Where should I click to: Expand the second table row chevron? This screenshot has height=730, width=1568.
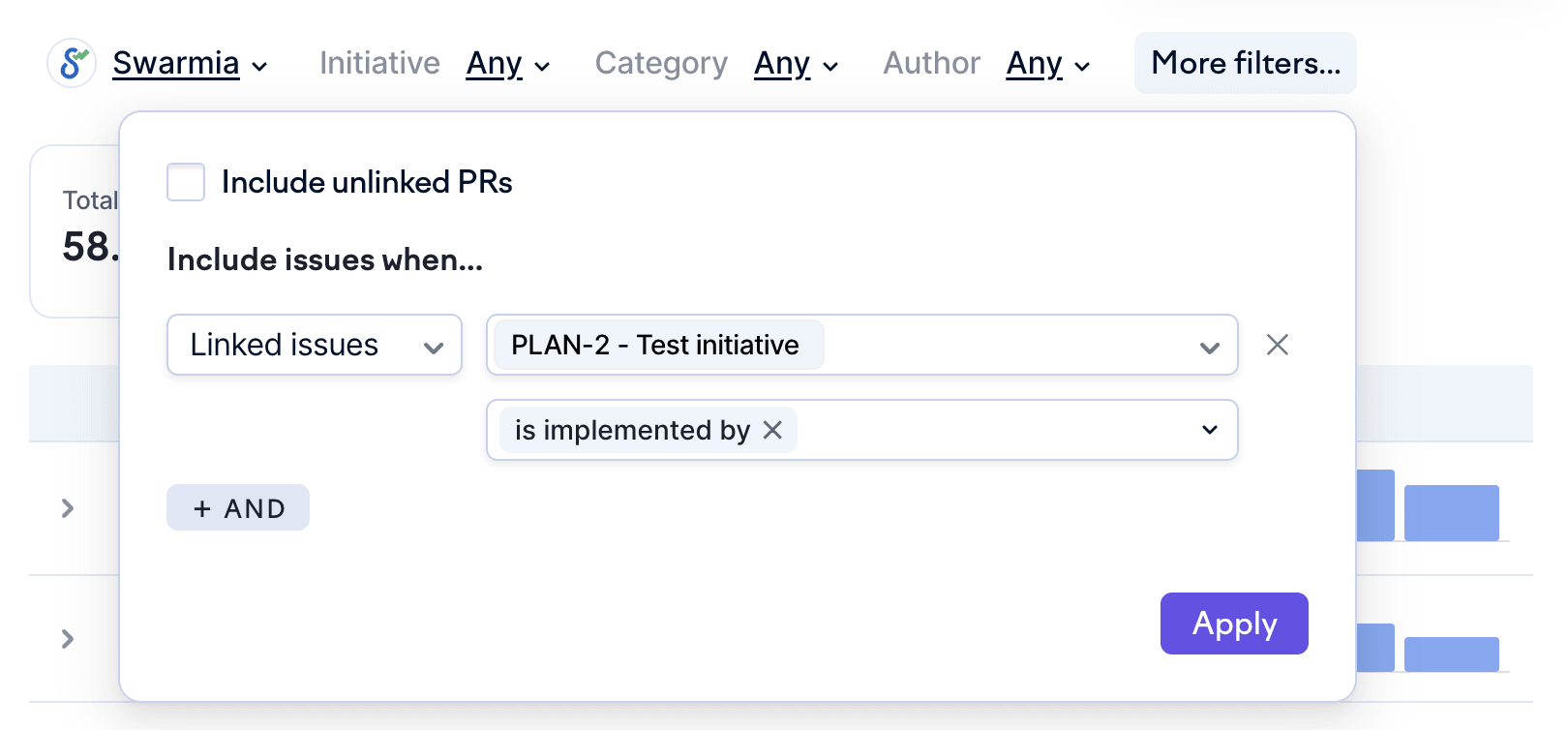(x=68, y=639)
